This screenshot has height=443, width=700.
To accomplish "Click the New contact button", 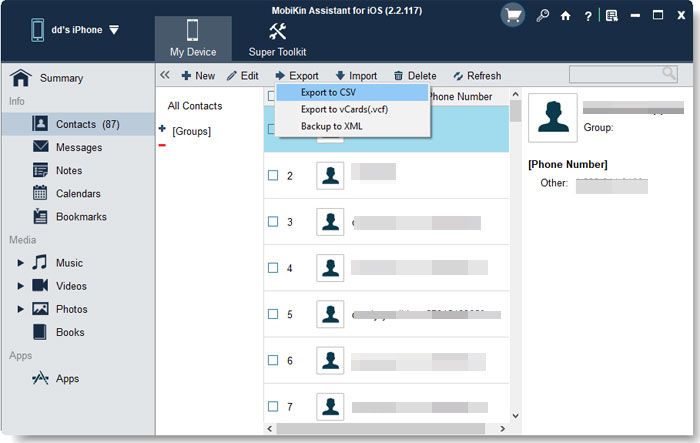I will coord(198,76).
